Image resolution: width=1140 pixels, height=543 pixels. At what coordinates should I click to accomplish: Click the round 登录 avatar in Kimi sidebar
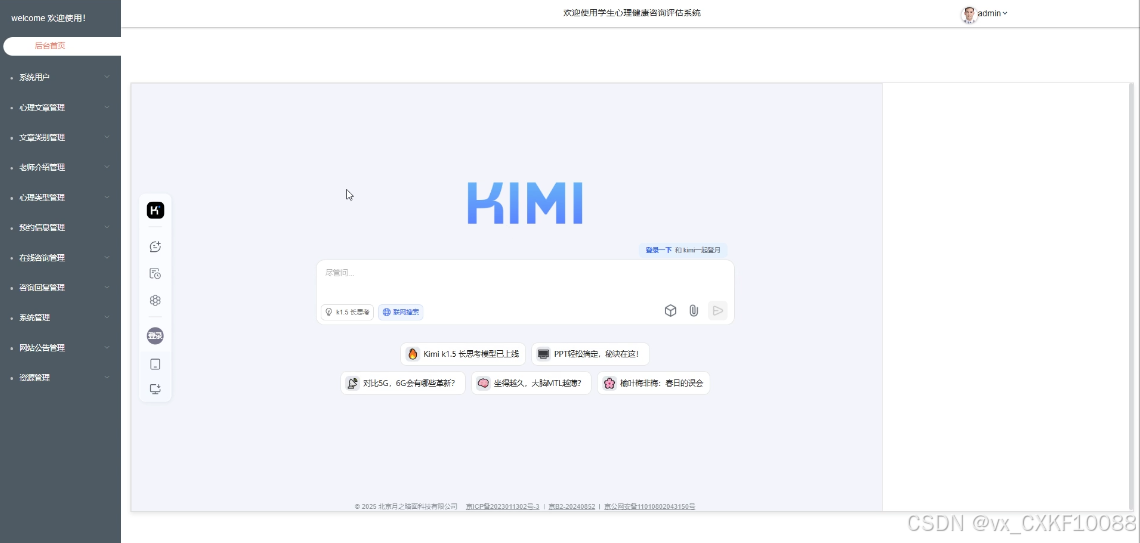tap(155, 336)
